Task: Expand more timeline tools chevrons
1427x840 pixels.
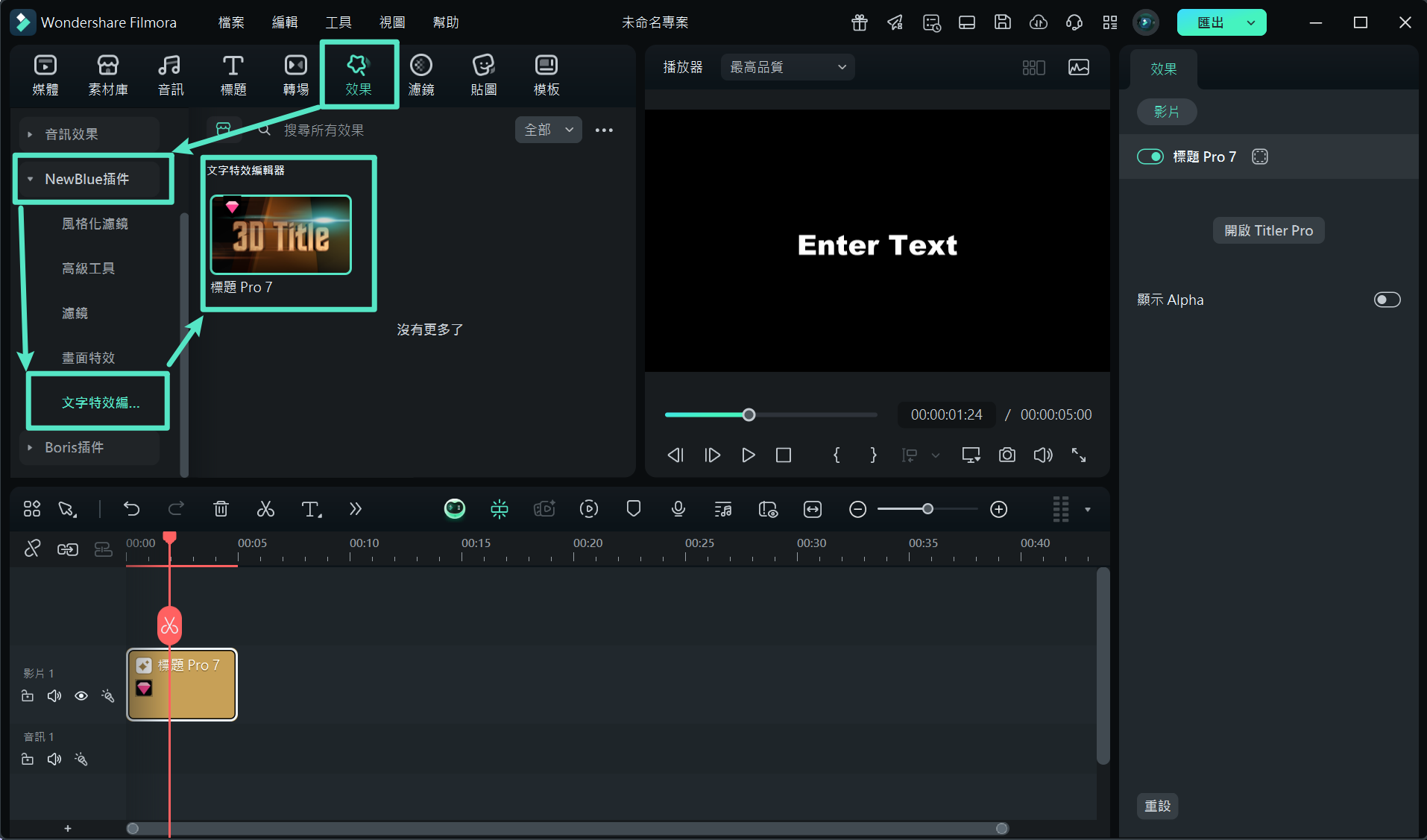Action: click(x=355, y=509)
